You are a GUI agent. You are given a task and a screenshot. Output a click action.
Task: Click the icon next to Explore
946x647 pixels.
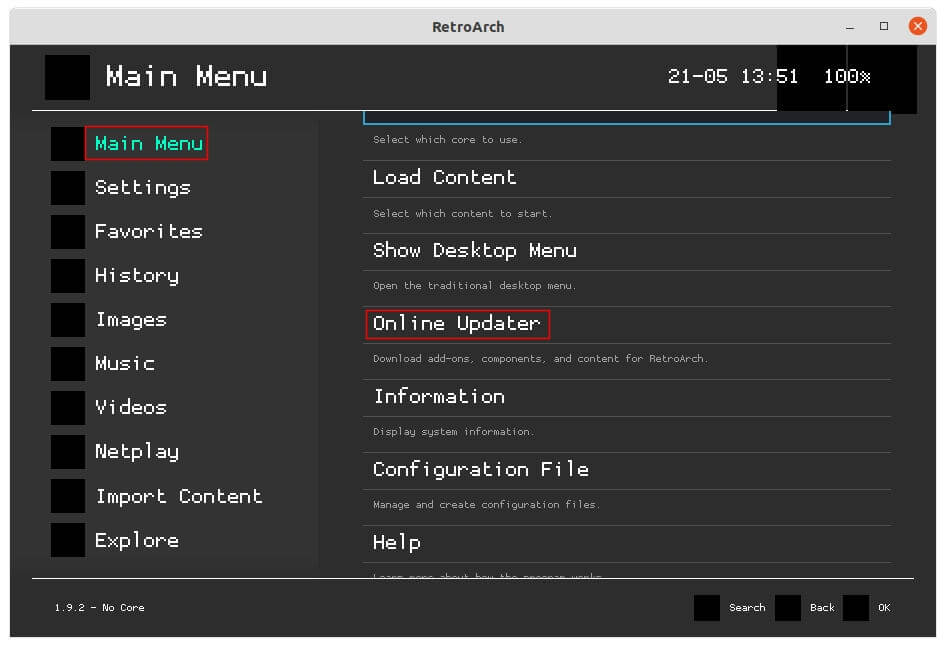68,540
